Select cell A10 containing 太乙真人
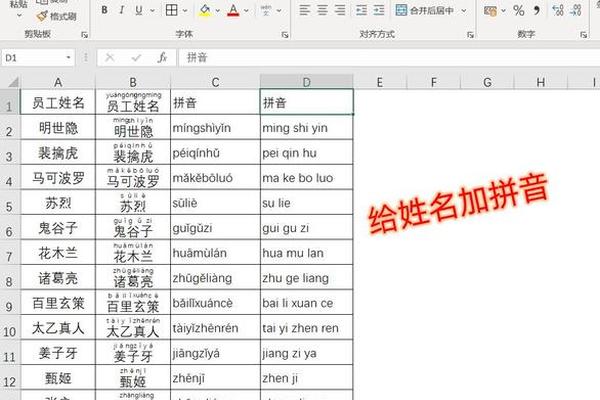Image resolution: width=600 pixels, height=400 pixels. tap(58, 328)
